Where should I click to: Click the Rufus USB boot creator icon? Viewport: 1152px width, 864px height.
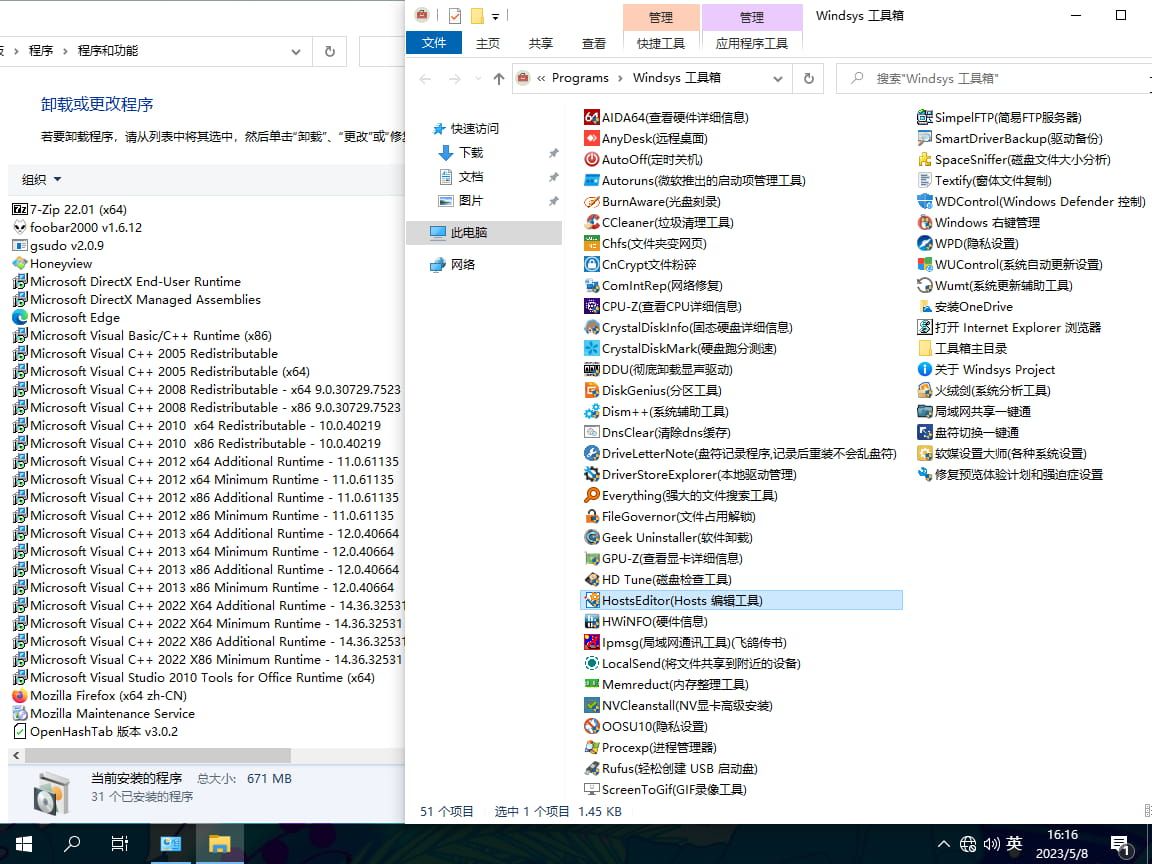click(592, 768)
